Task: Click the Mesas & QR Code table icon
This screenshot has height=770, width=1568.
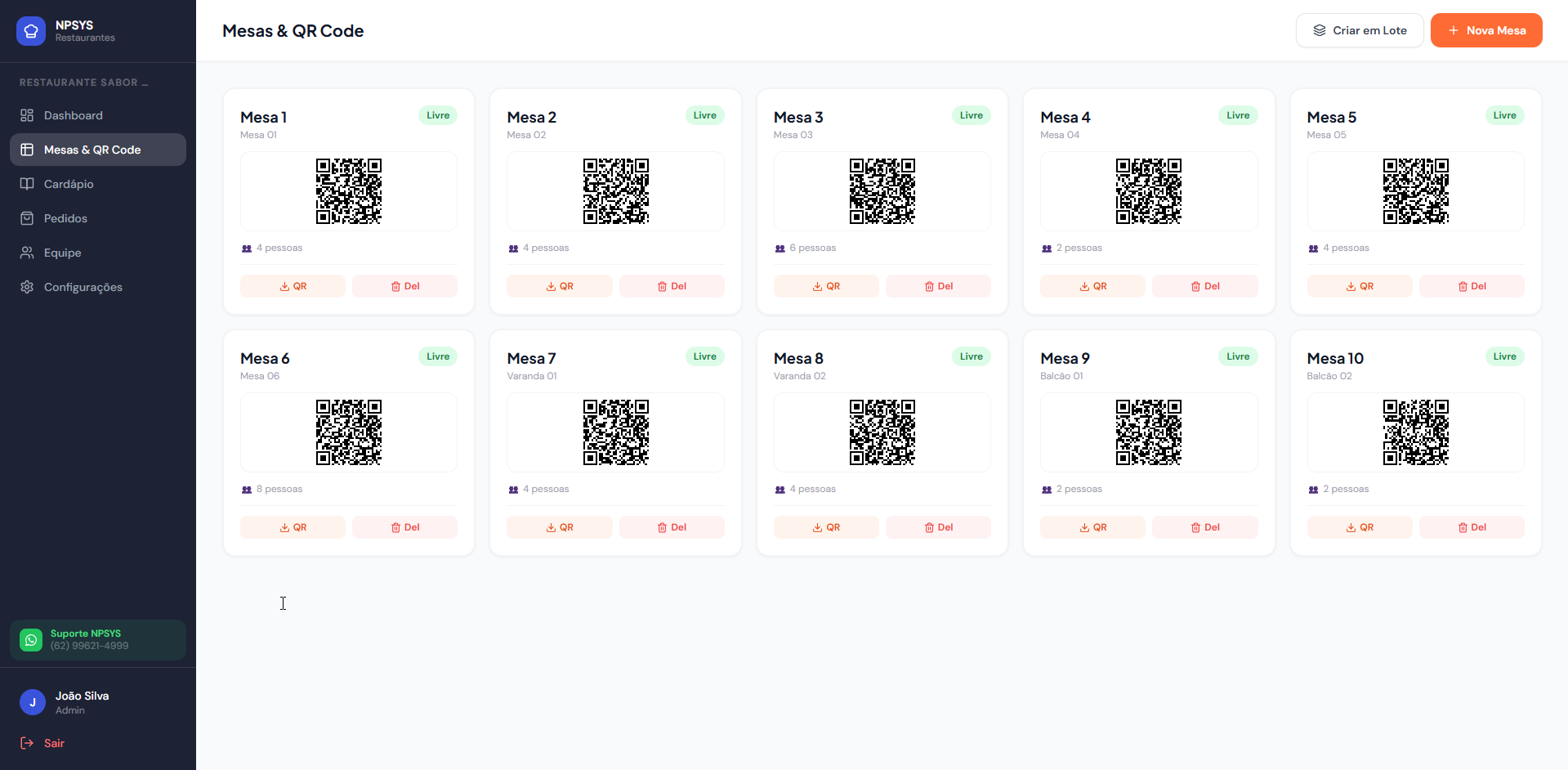Action: point(27,150)
